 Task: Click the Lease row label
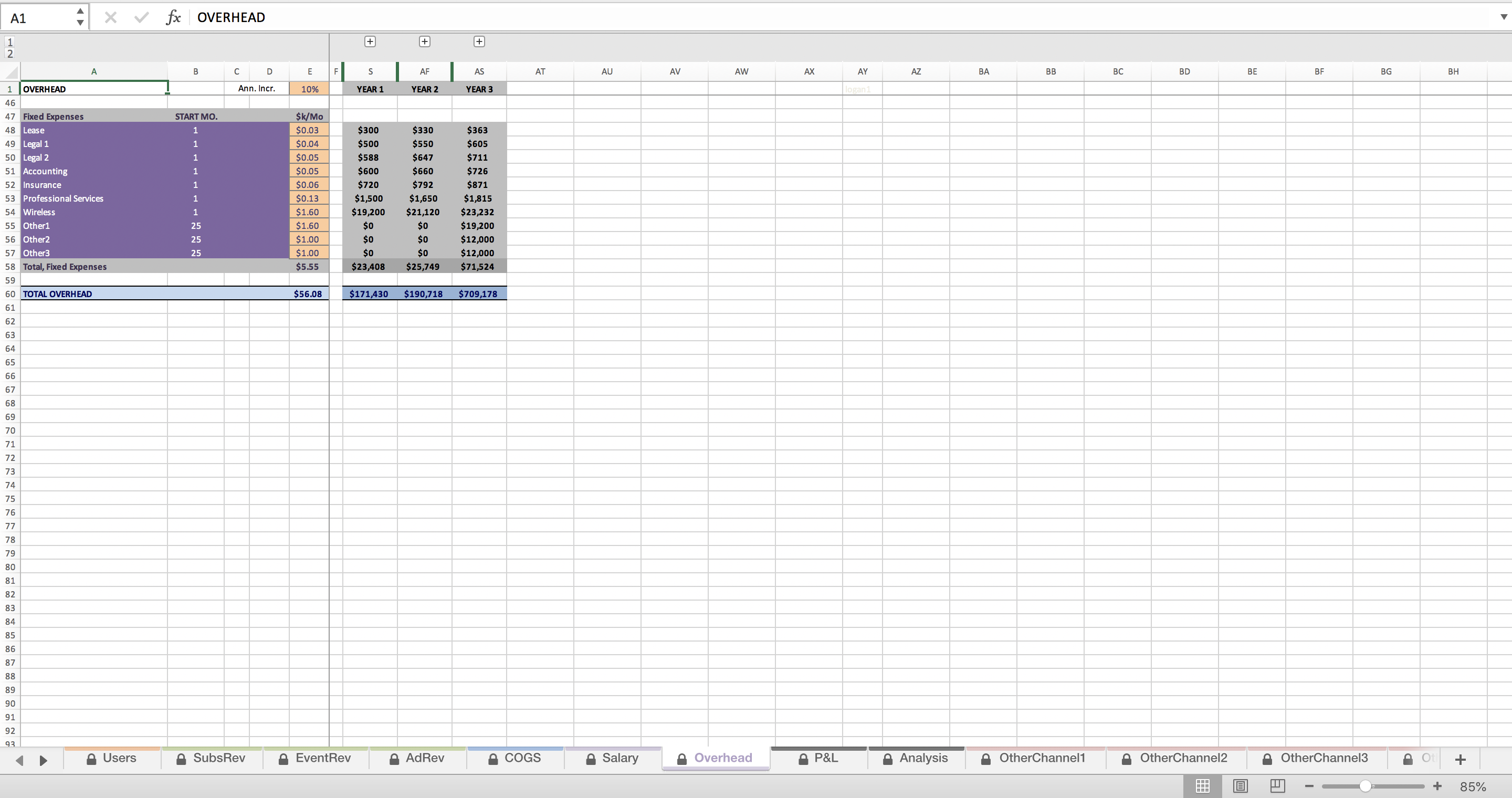point(34,130)
